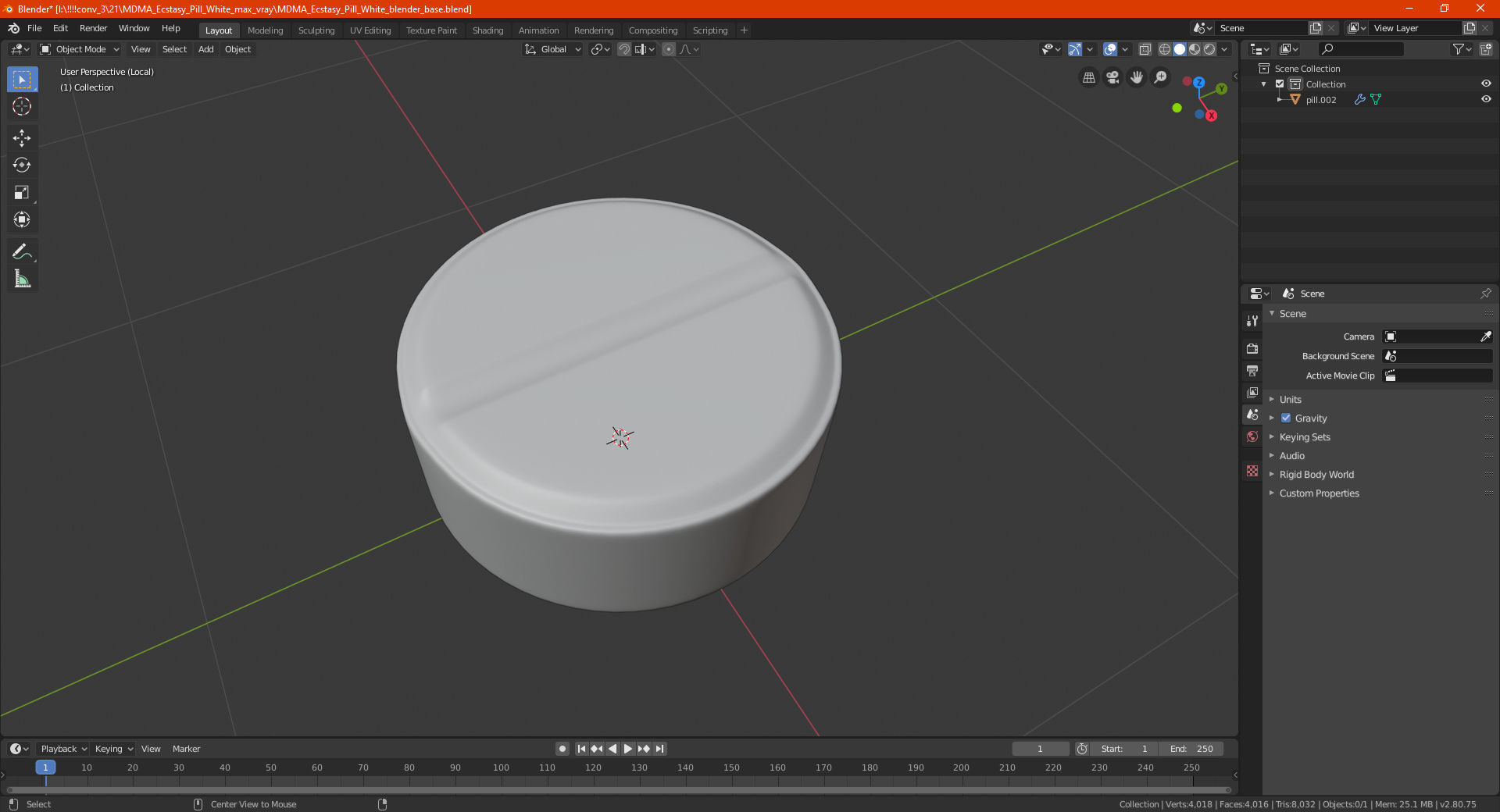Toggle the Gravity checkbox
This screenshot has height=812, width=1500.
click(1286, 418)
